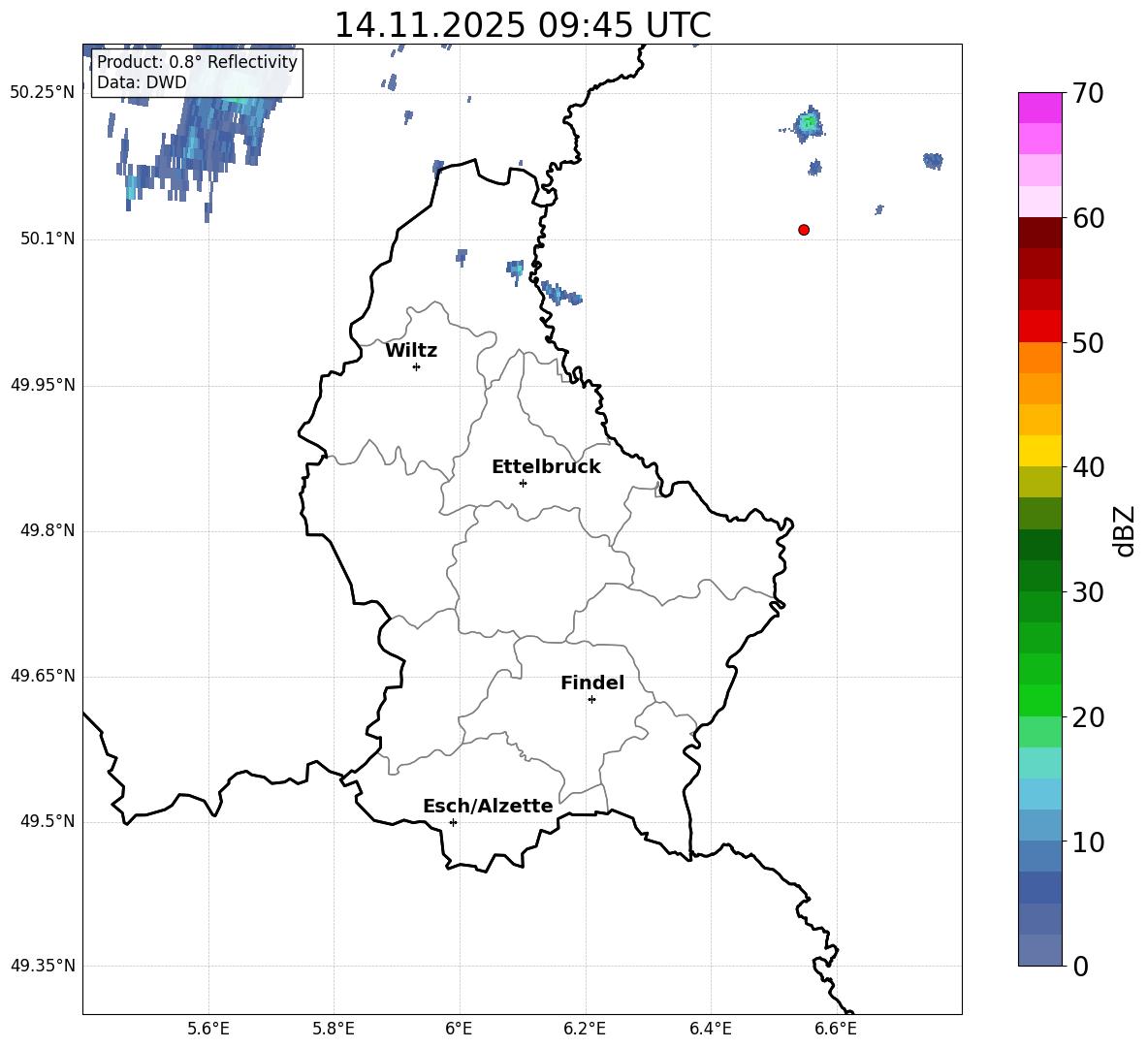Click the 49.65°N latitude label
The height and width of the screenshot is (1048, 1148).
[x=43, y=676]
